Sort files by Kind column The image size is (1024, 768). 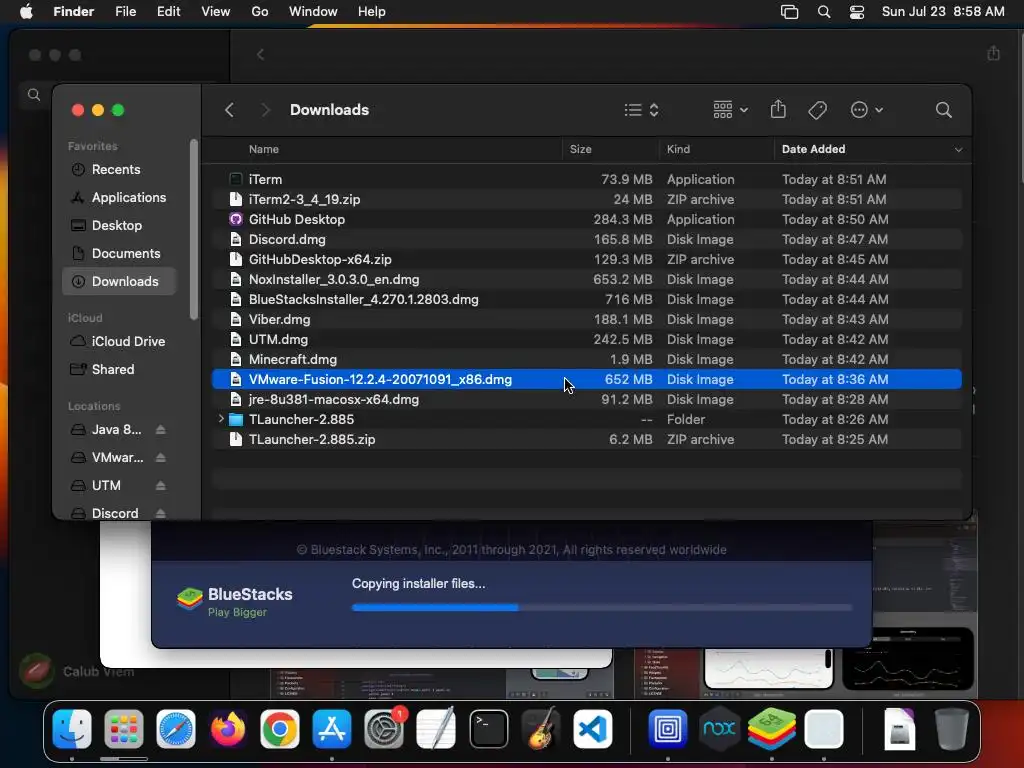678,150
